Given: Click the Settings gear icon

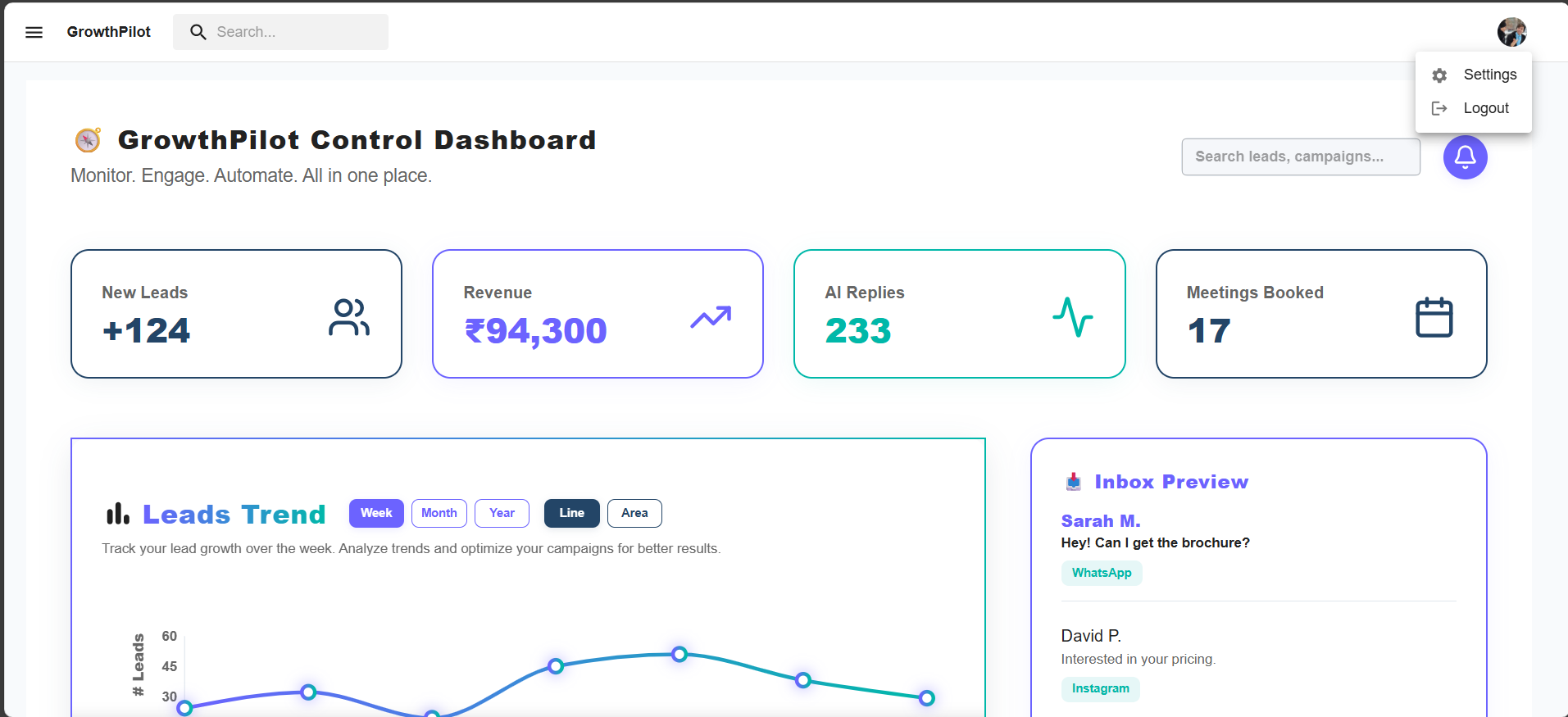Looking at the screenshot, I should [1439, 75].
